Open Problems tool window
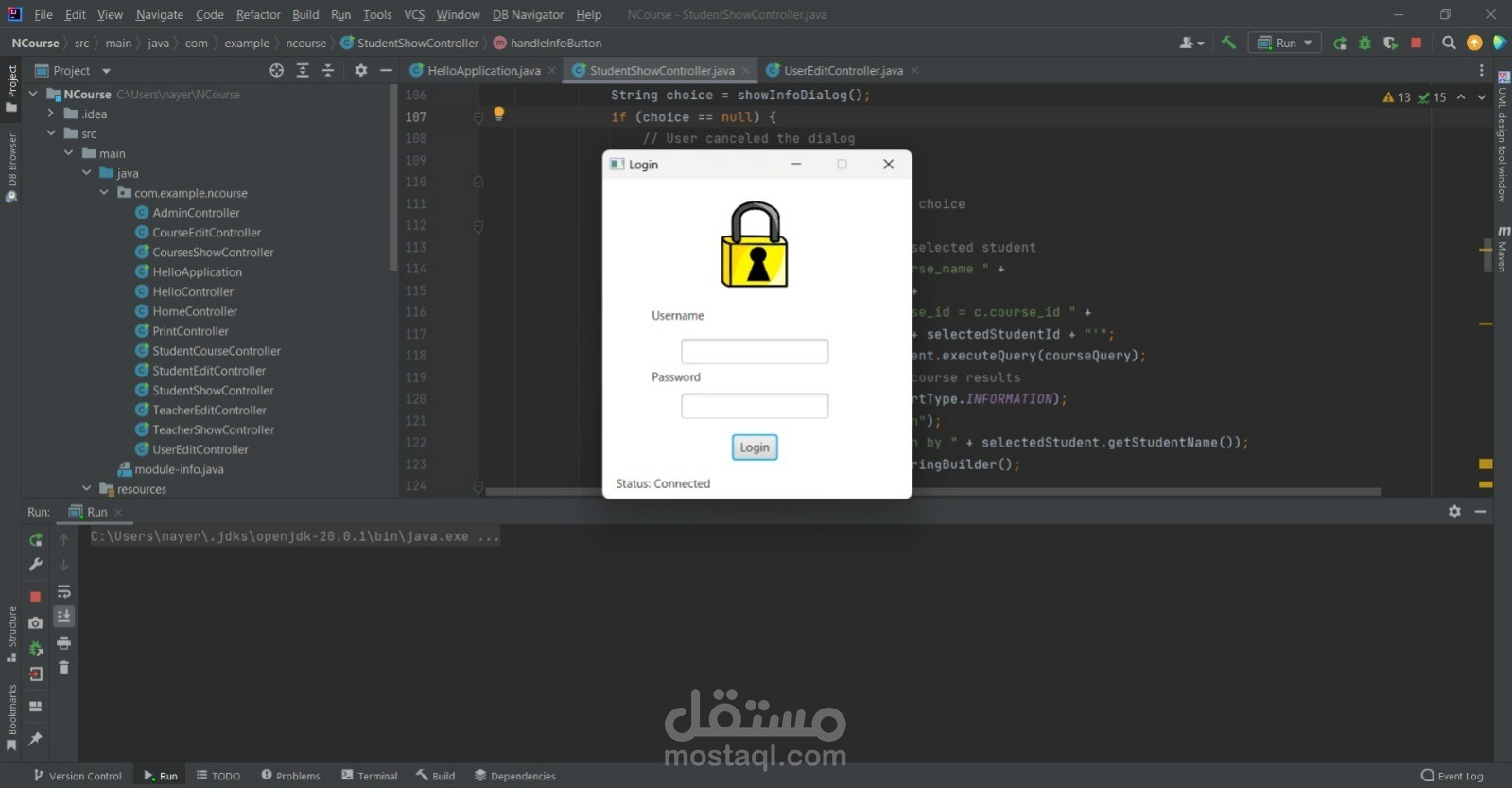The width and height of the screenshot is (1512, 788). pyautogui.click(x=291, y=776)
